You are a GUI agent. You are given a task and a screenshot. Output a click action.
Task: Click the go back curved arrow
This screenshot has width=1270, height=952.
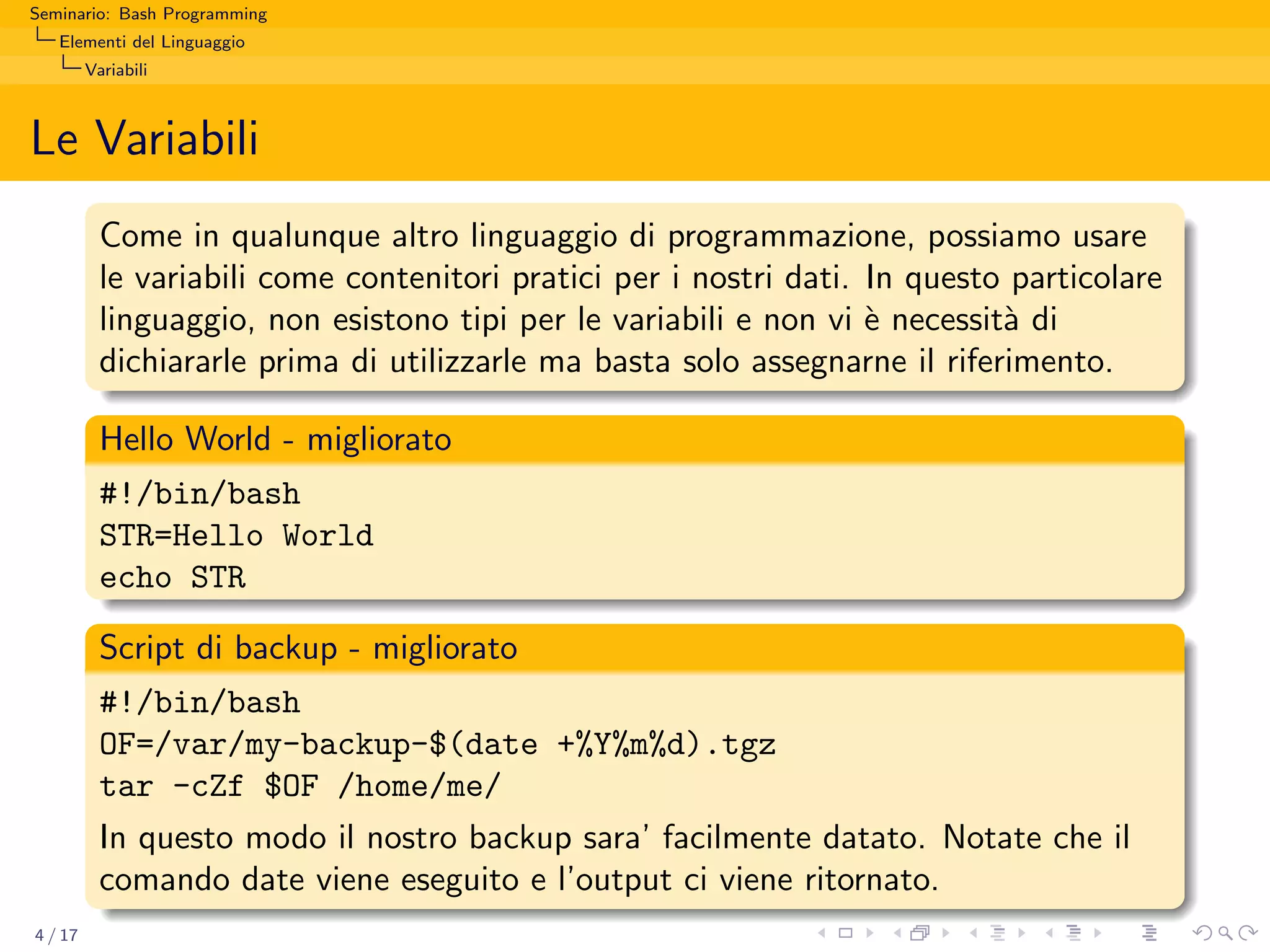click(1202, 933)
